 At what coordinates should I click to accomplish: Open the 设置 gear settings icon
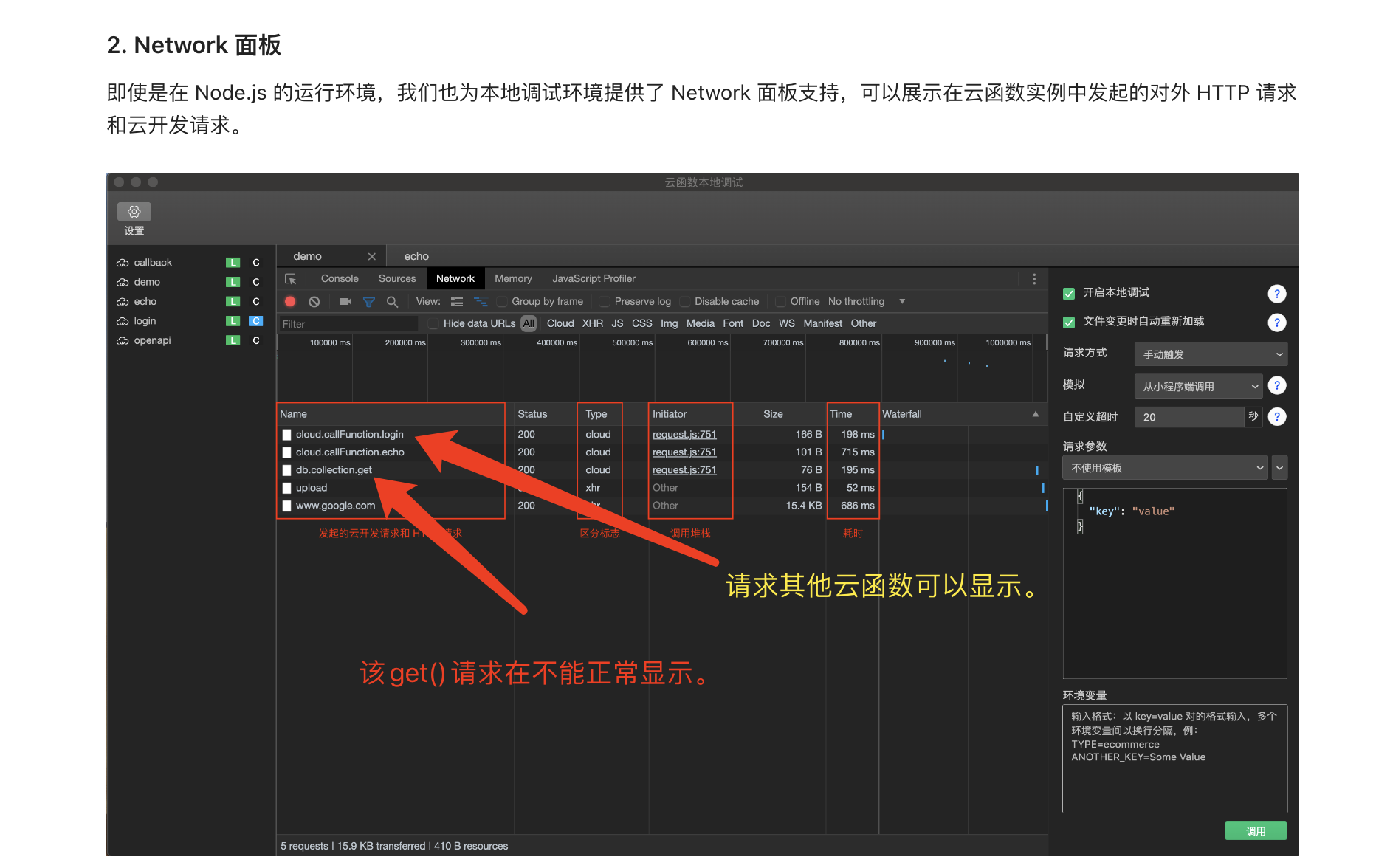point(134,212)
